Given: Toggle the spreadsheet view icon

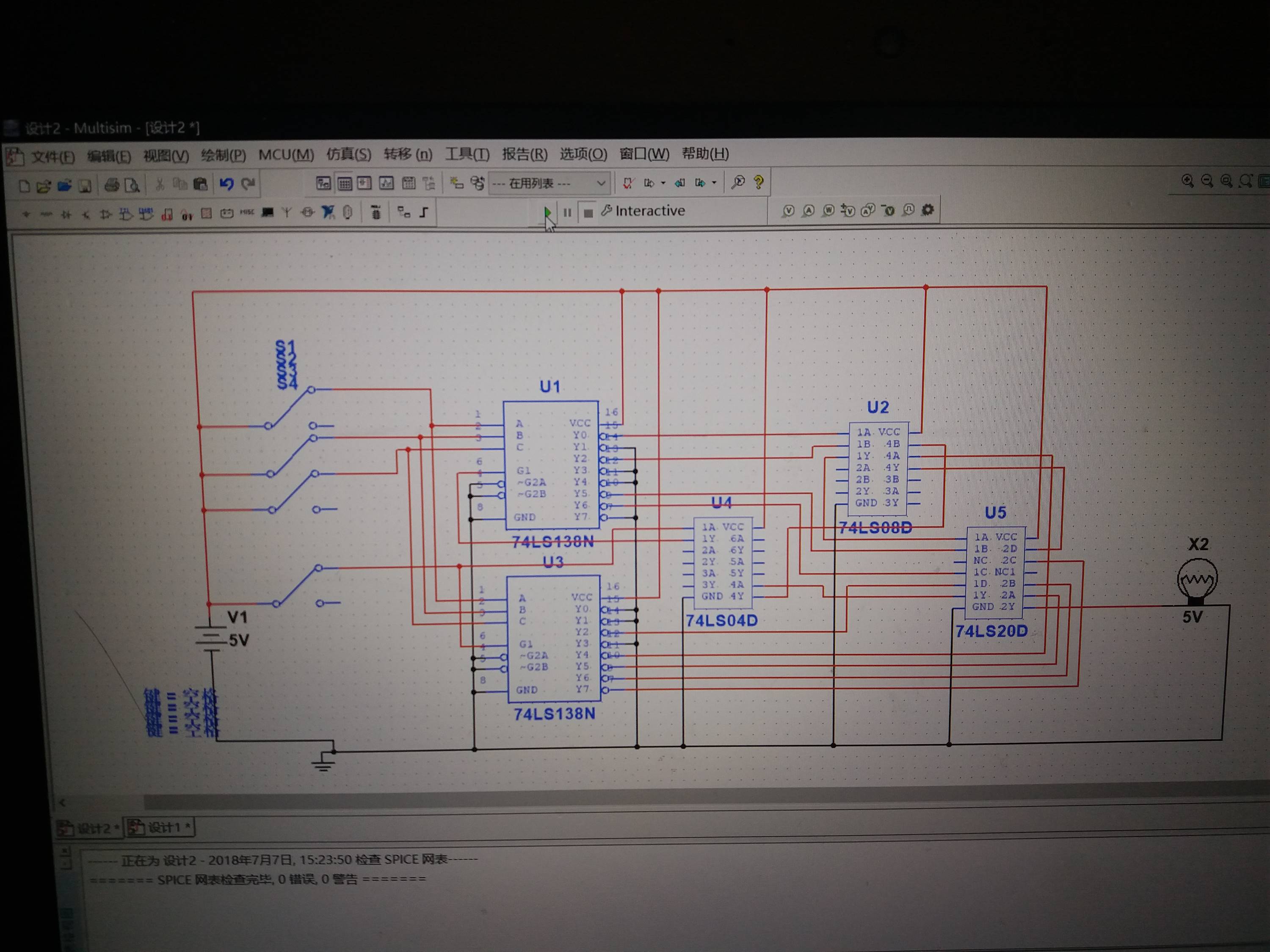Looking at the screenshot, I should 345,184.
